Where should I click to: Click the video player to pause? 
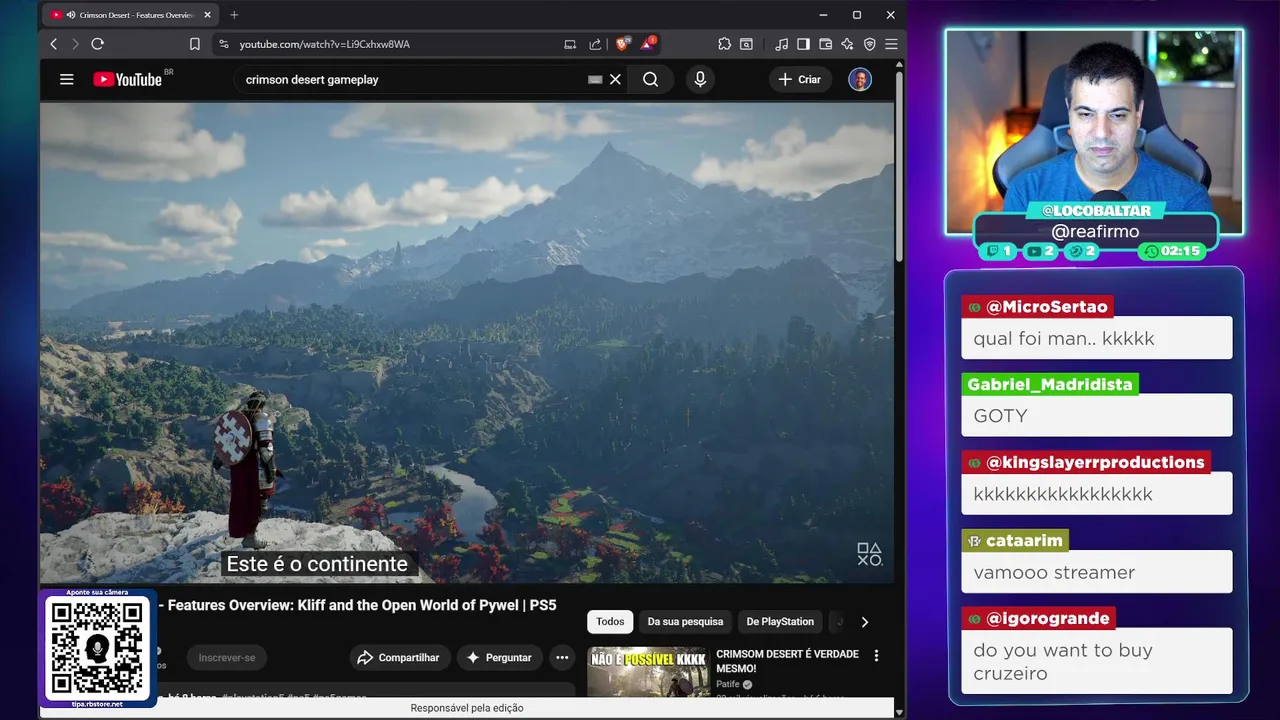tap(467, 342)
